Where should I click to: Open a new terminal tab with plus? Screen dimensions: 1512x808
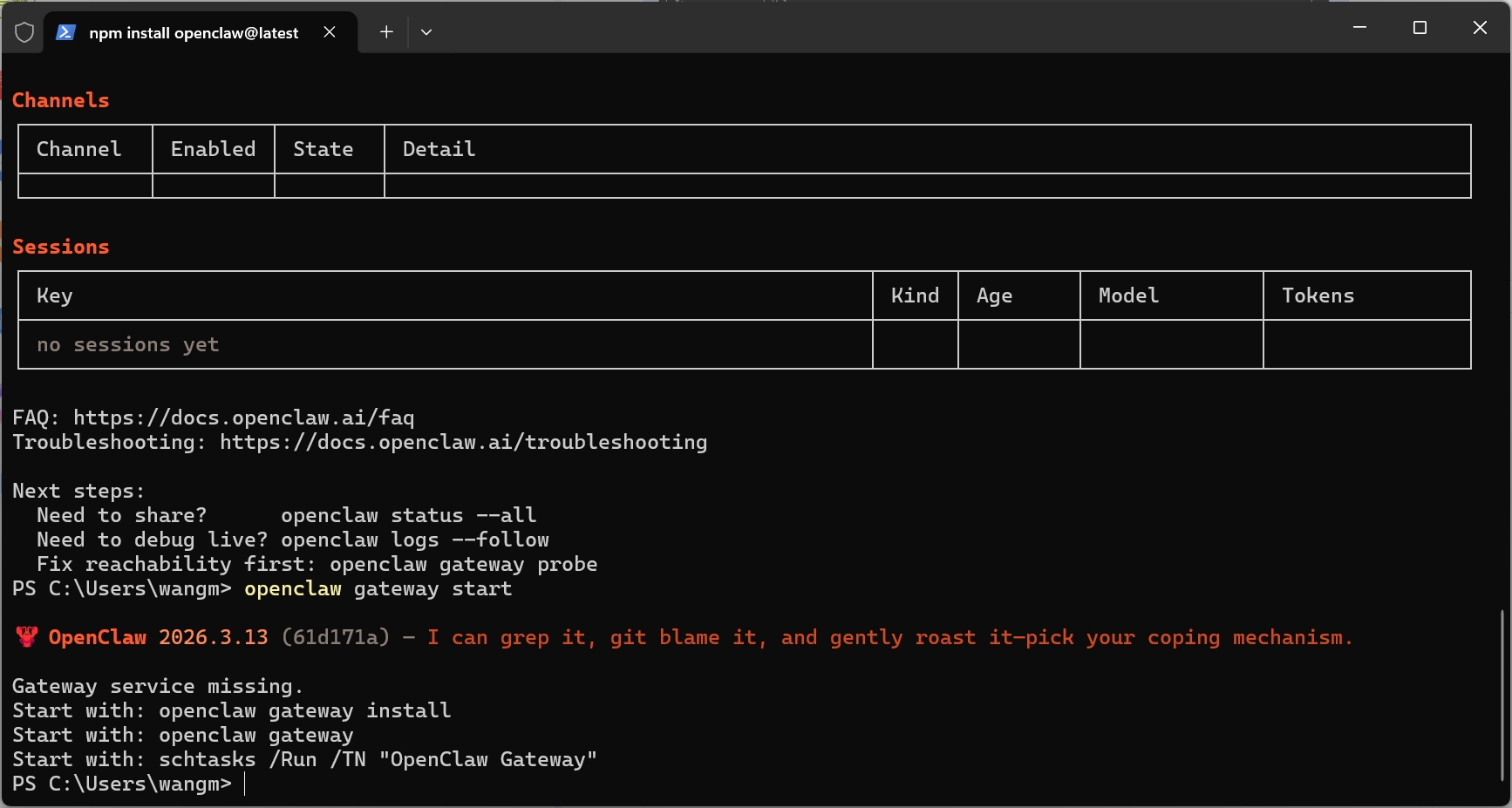point(386,32)
